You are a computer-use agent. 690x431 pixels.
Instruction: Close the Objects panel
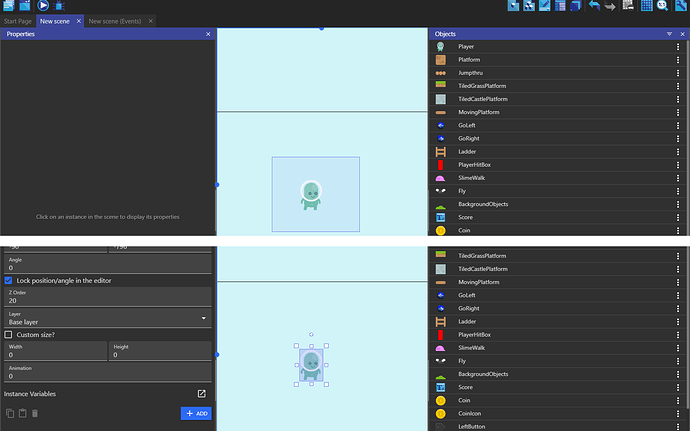point(683,34)
